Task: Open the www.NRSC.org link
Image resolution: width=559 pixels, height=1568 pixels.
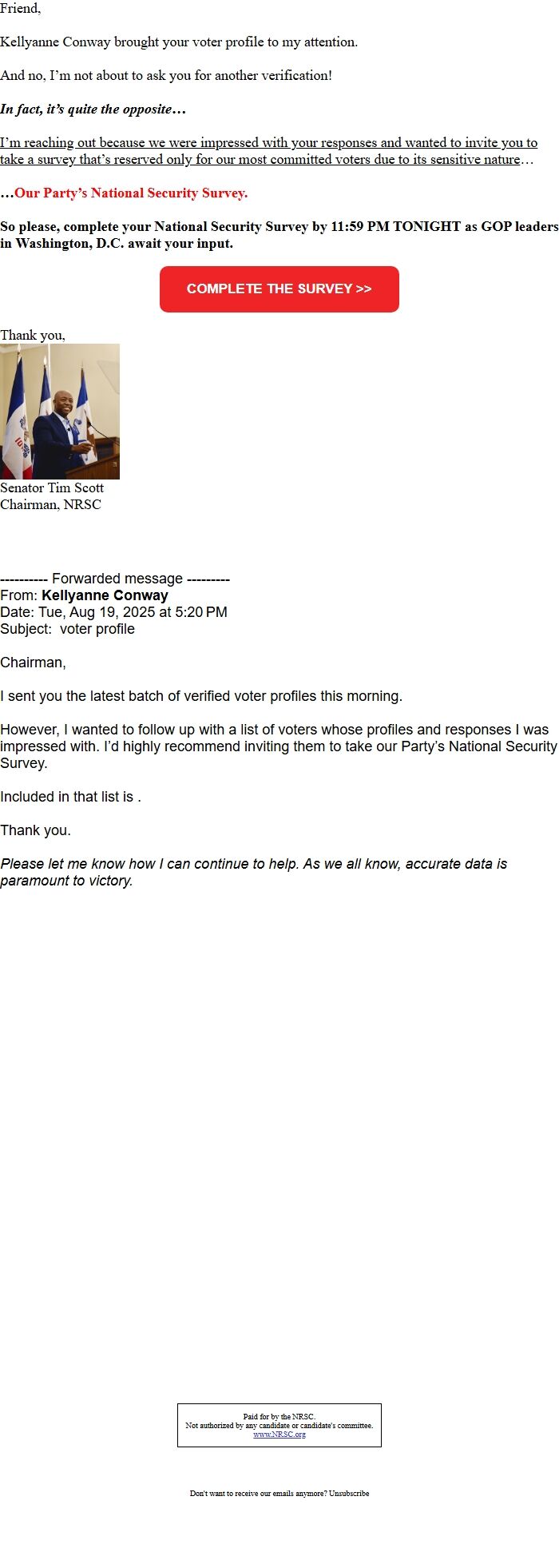Action: 279,1434
